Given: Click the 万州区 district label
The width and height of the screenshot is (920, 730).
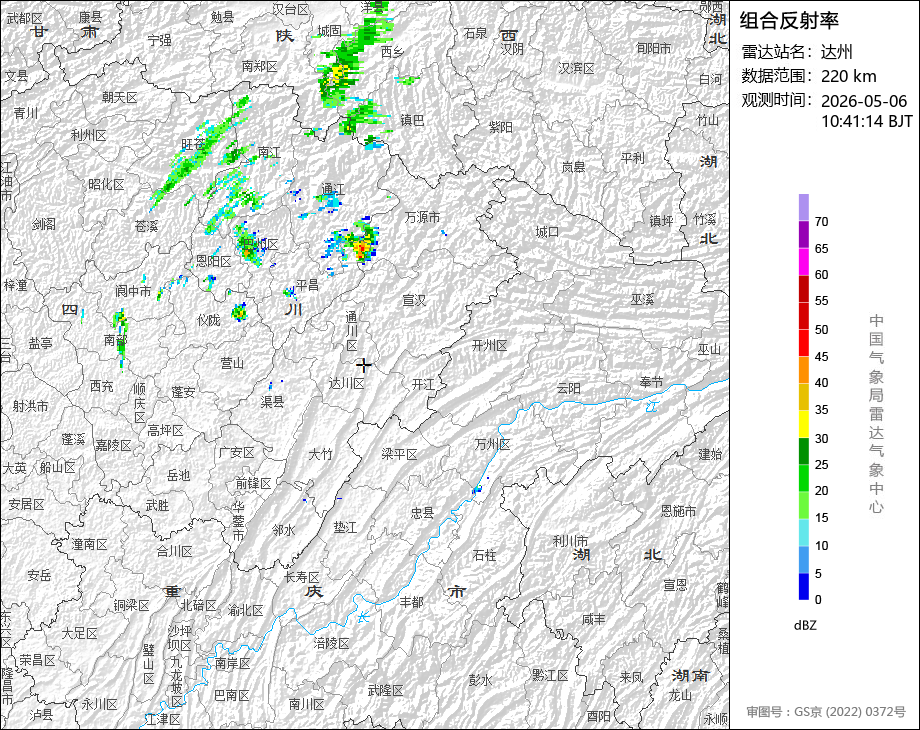Looking at the screenshot, I should pyautogui.click(x=492, y=444).
